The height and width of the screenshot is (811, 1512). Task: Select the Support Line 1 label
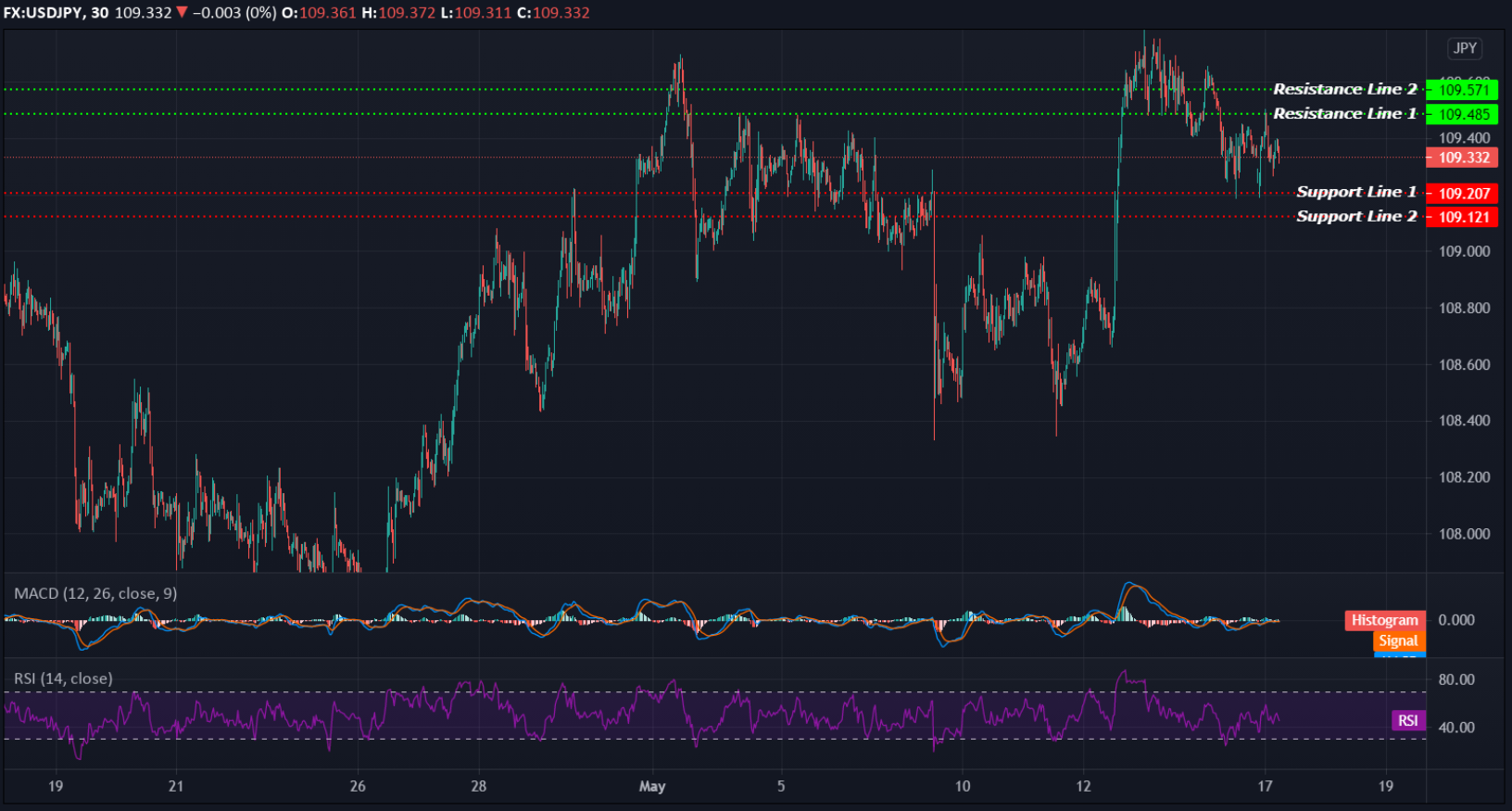pos(1356,192)
